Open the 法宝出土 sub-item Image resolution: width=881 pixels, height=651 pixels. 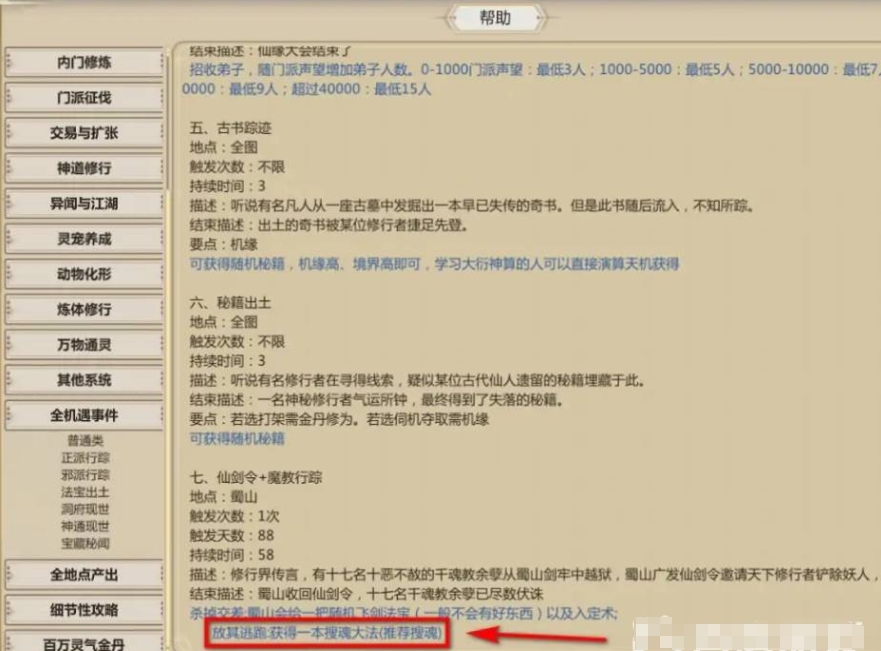pos(85,493)
